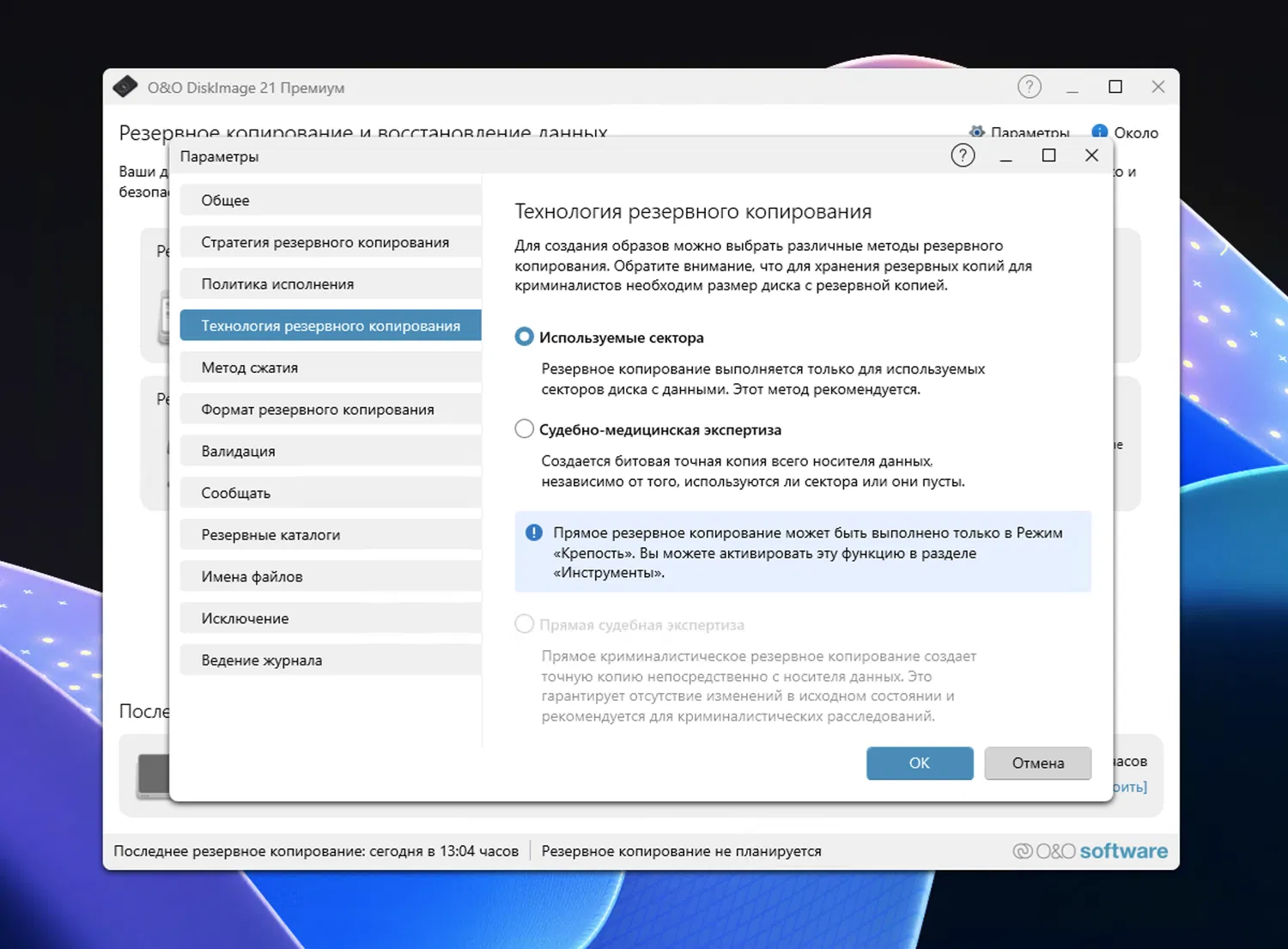Click the O&O software logo in status bar
Image resolution: width=1288 pixels, height=949 pixels.
point(1091,851)
